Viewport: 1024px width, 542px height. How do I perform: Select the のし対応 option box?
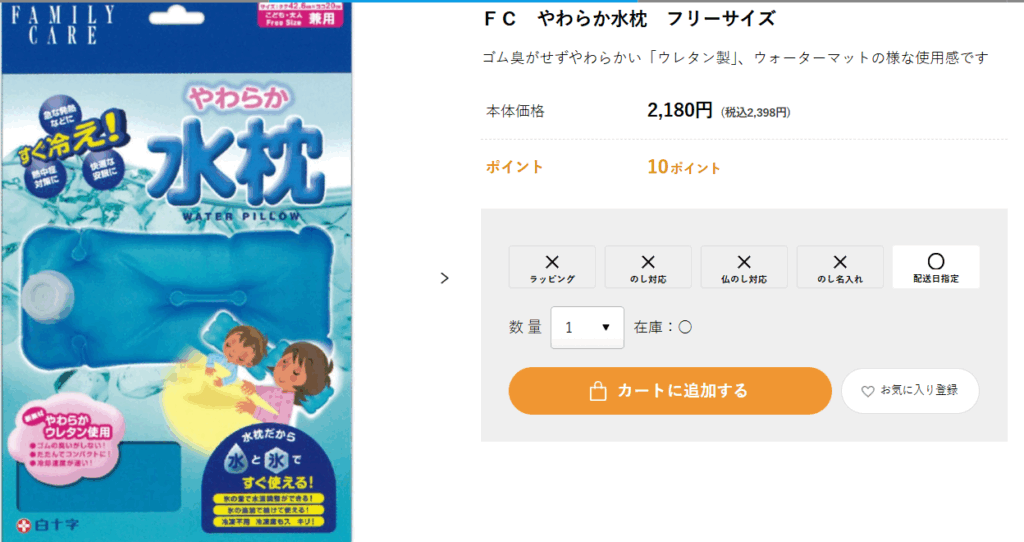tap(648, 267)
